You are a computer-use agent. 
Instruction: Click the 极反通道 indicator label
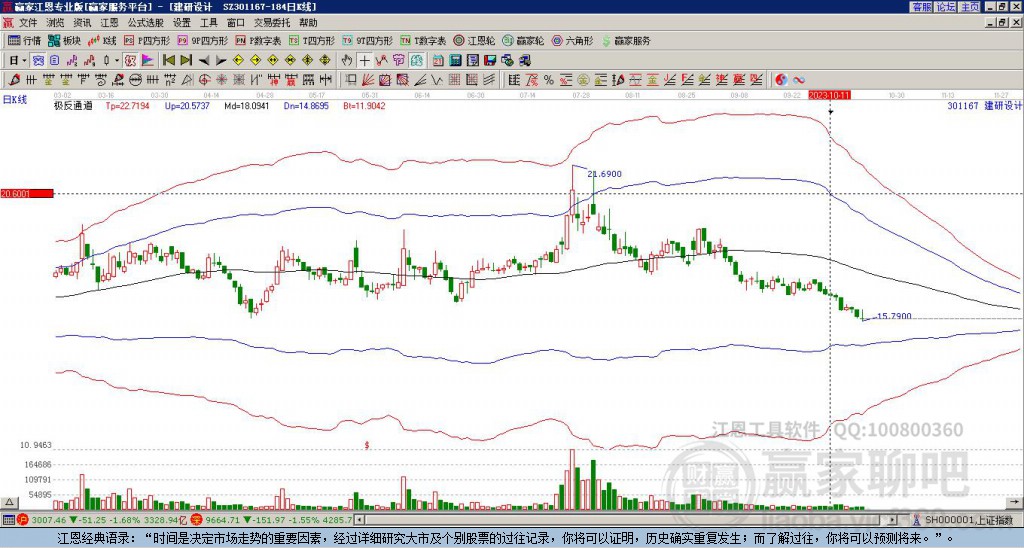click(x=73, y=105)
